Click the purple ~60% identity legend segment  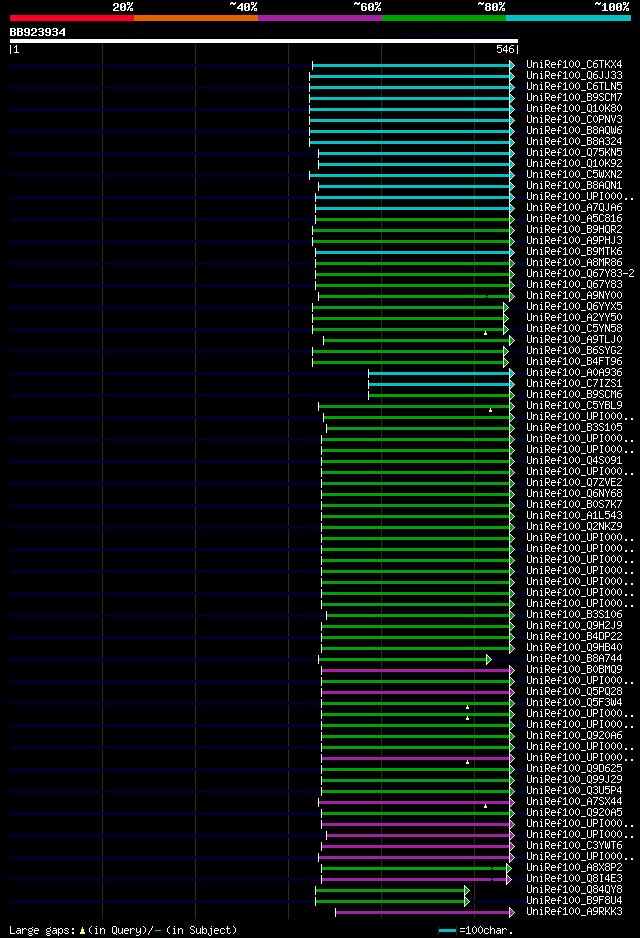(320, 18)
